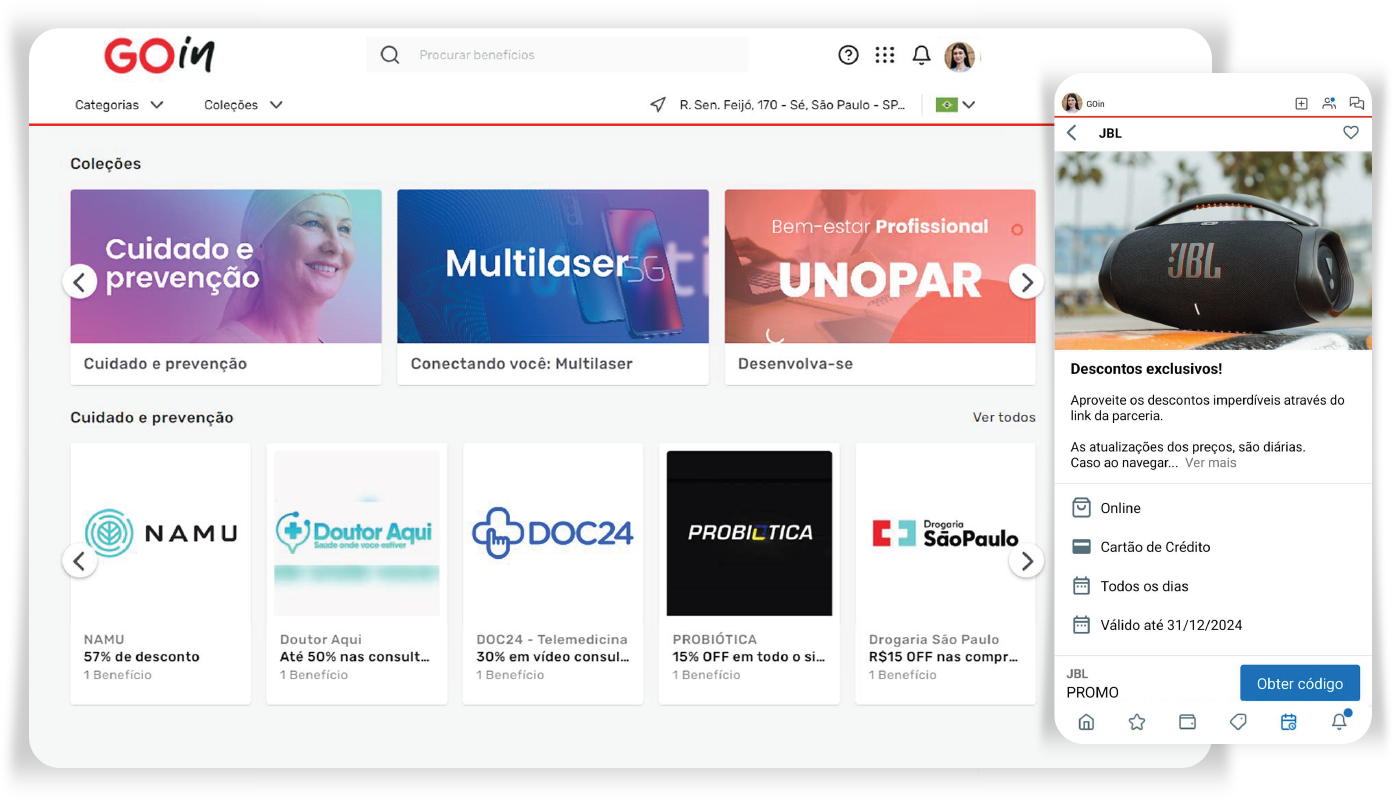Open UNOPAR 'Bem-estar Profissional' banner
Screen dimensions: 1394x803
coord(880,266)
